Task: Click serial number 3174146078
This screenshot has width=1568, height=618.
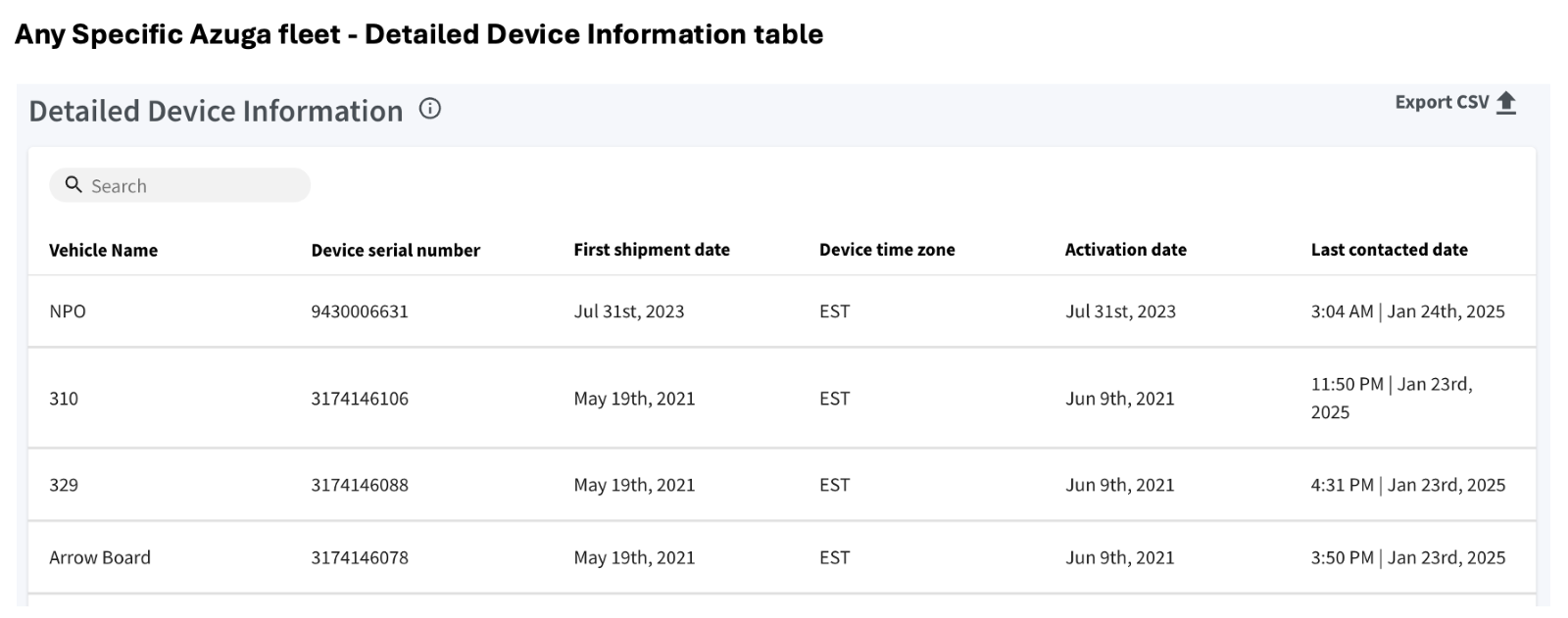Action: point(360,557)
